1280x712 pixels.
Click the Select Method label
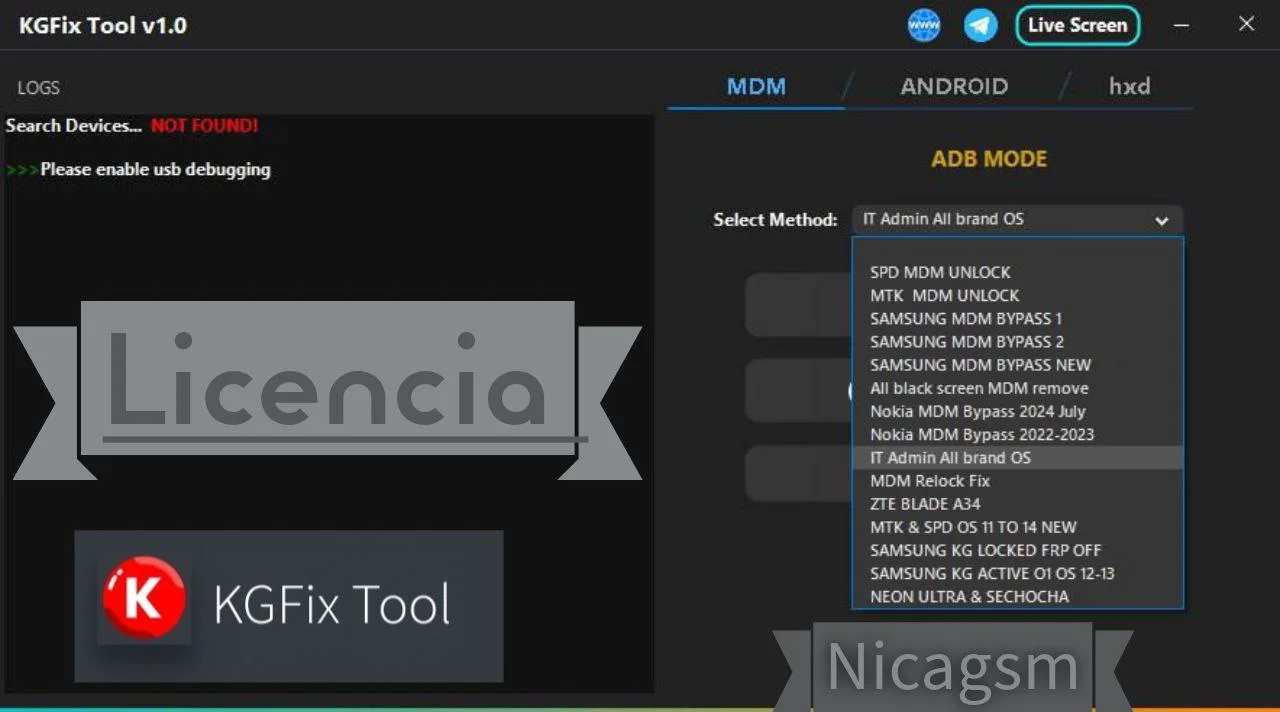[x=775, y=220]
